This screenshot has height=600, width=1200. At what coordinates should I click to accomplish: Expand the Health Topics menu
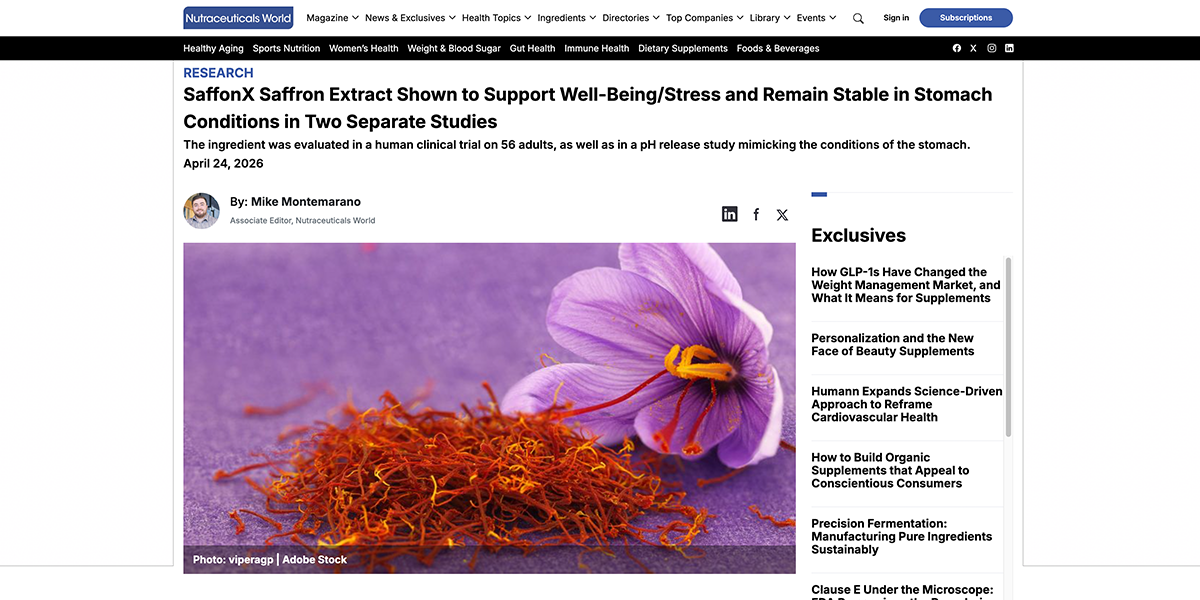point(496,18)
